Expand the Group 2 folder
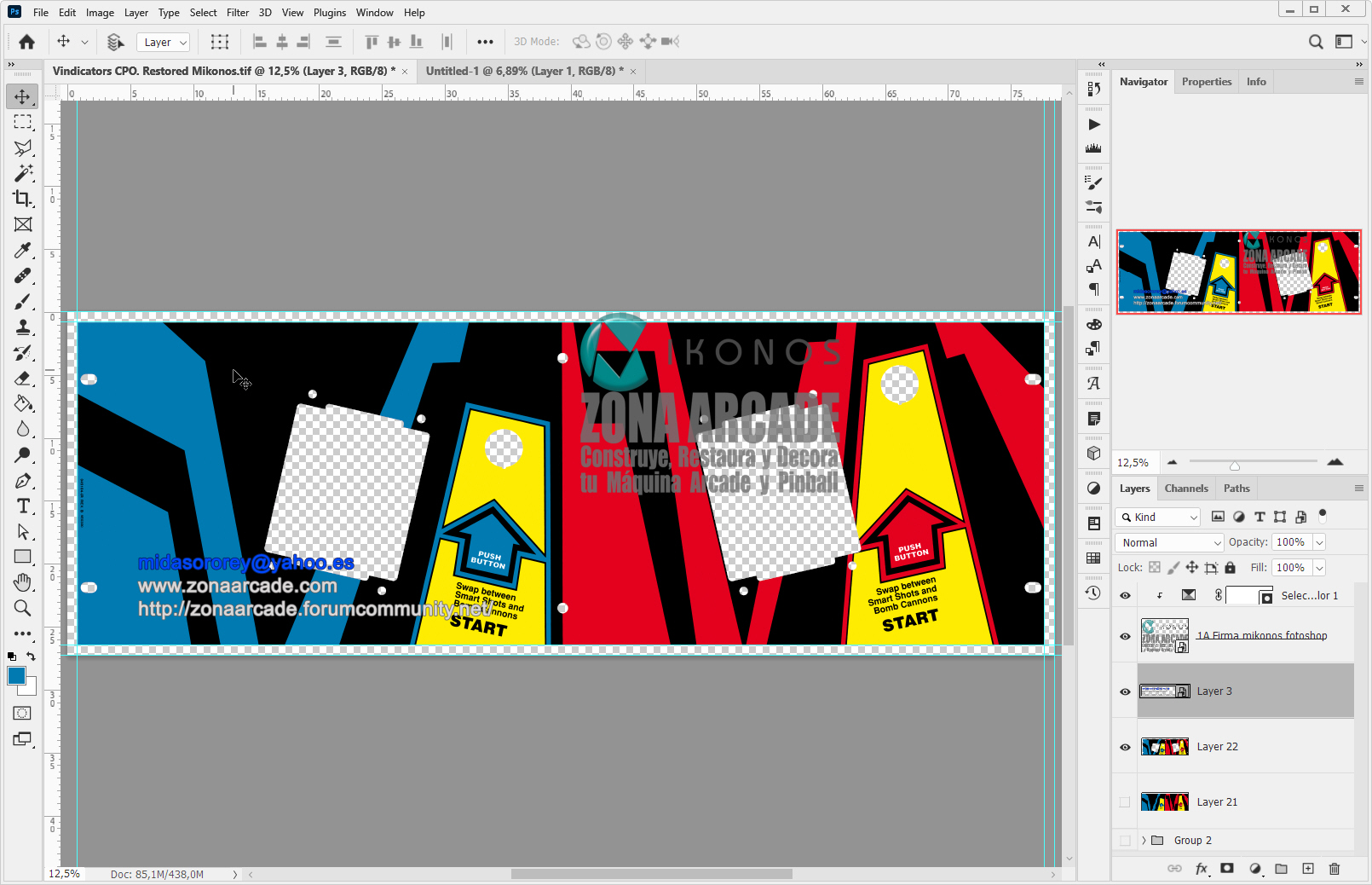 tap(1144, 841)
